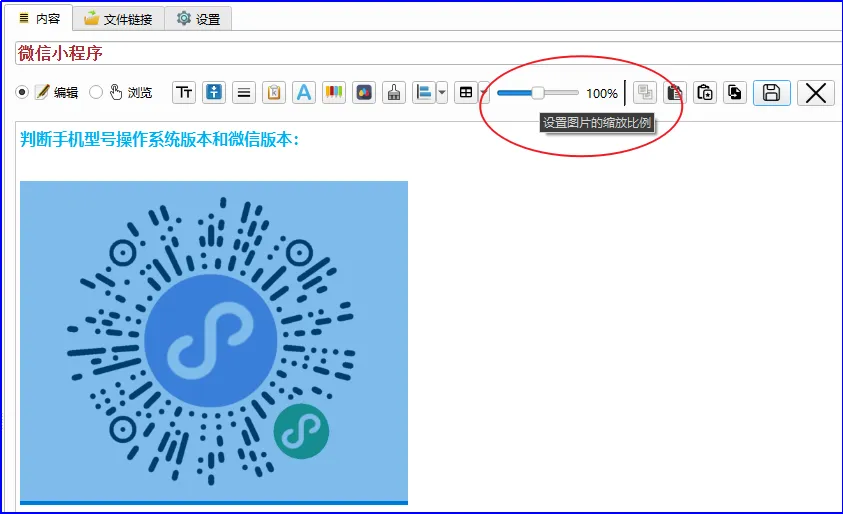Click the image zoom ratio slider handle
Screen dimensions: 843x514
pyautogui.click(x=538, y=92)
